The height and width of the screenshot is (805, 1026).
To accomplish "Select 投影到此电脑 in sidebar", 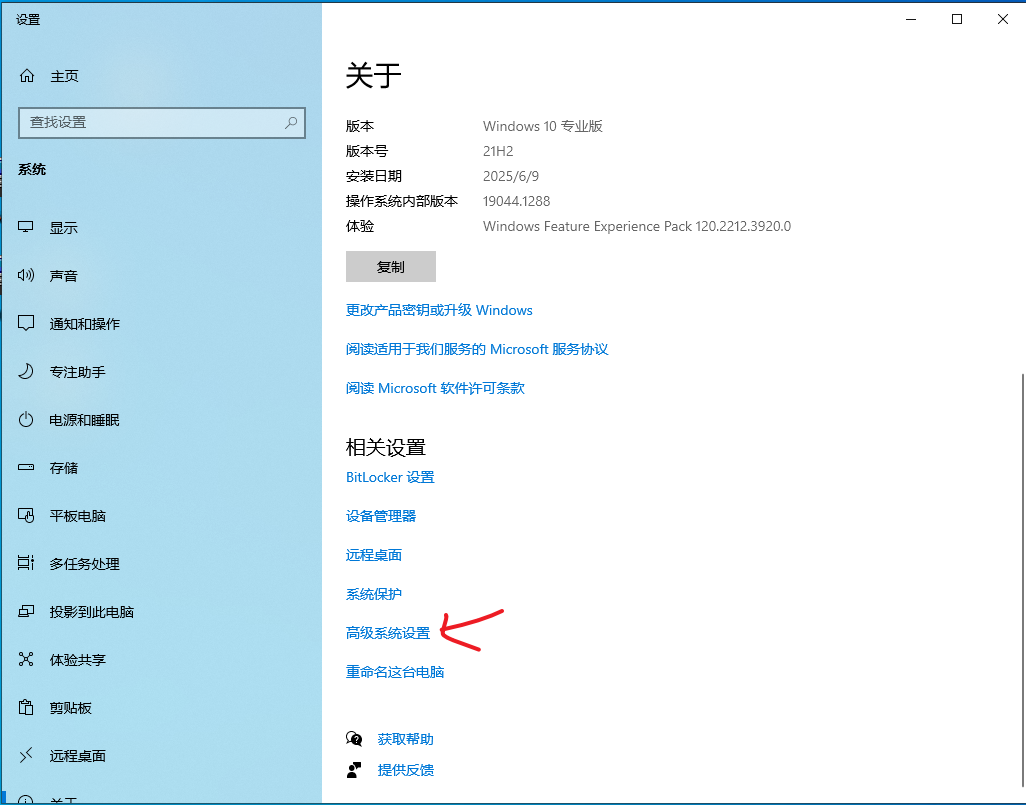I will 92,612.
